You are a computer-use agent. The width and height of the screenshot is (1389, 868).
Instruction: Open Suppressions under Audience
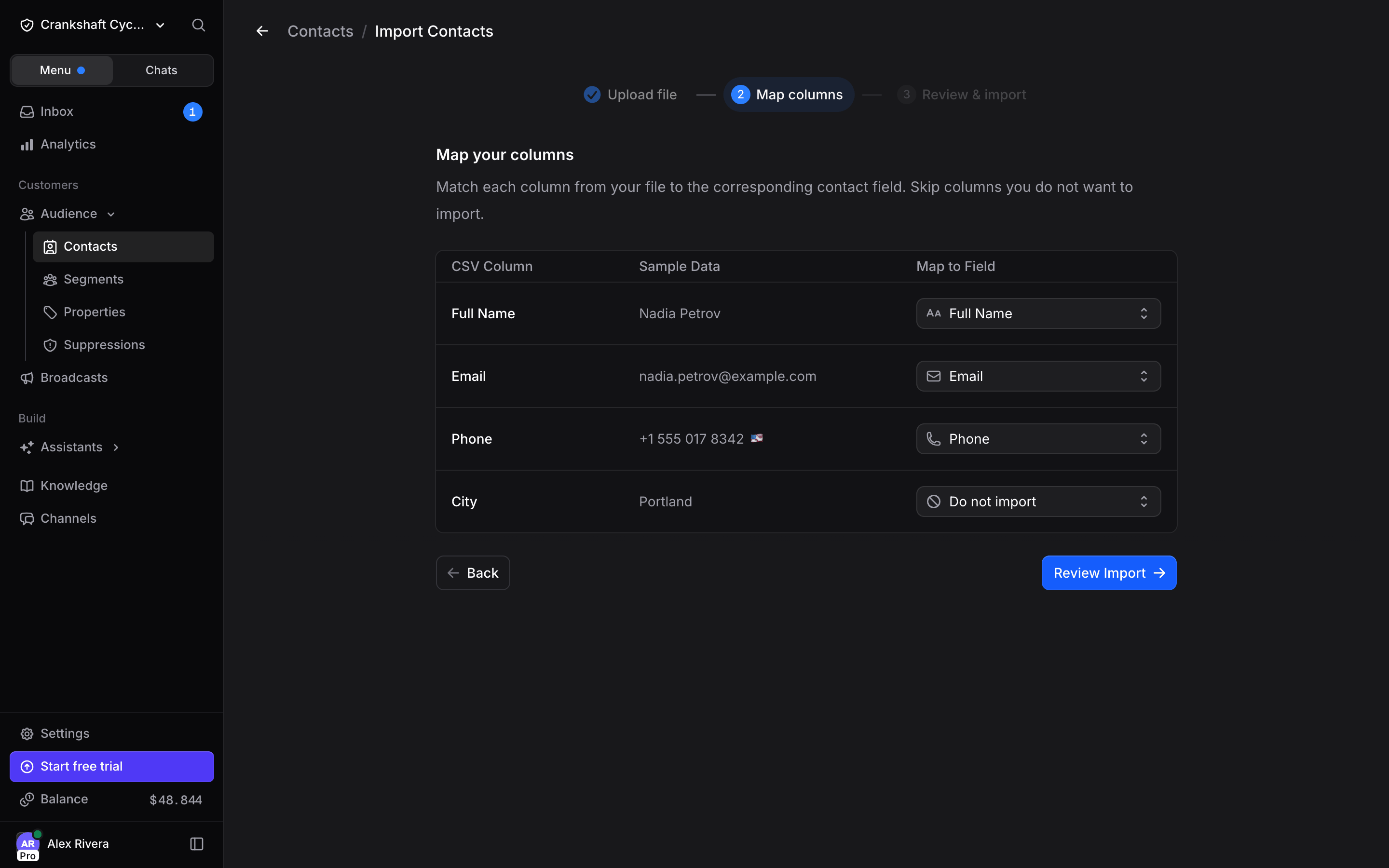tap(123, 344)
